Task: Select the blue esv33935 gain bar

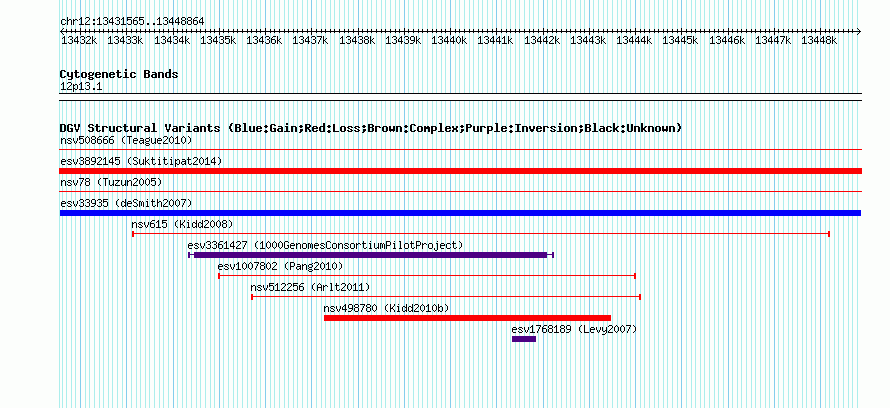Action: point(460,213)
